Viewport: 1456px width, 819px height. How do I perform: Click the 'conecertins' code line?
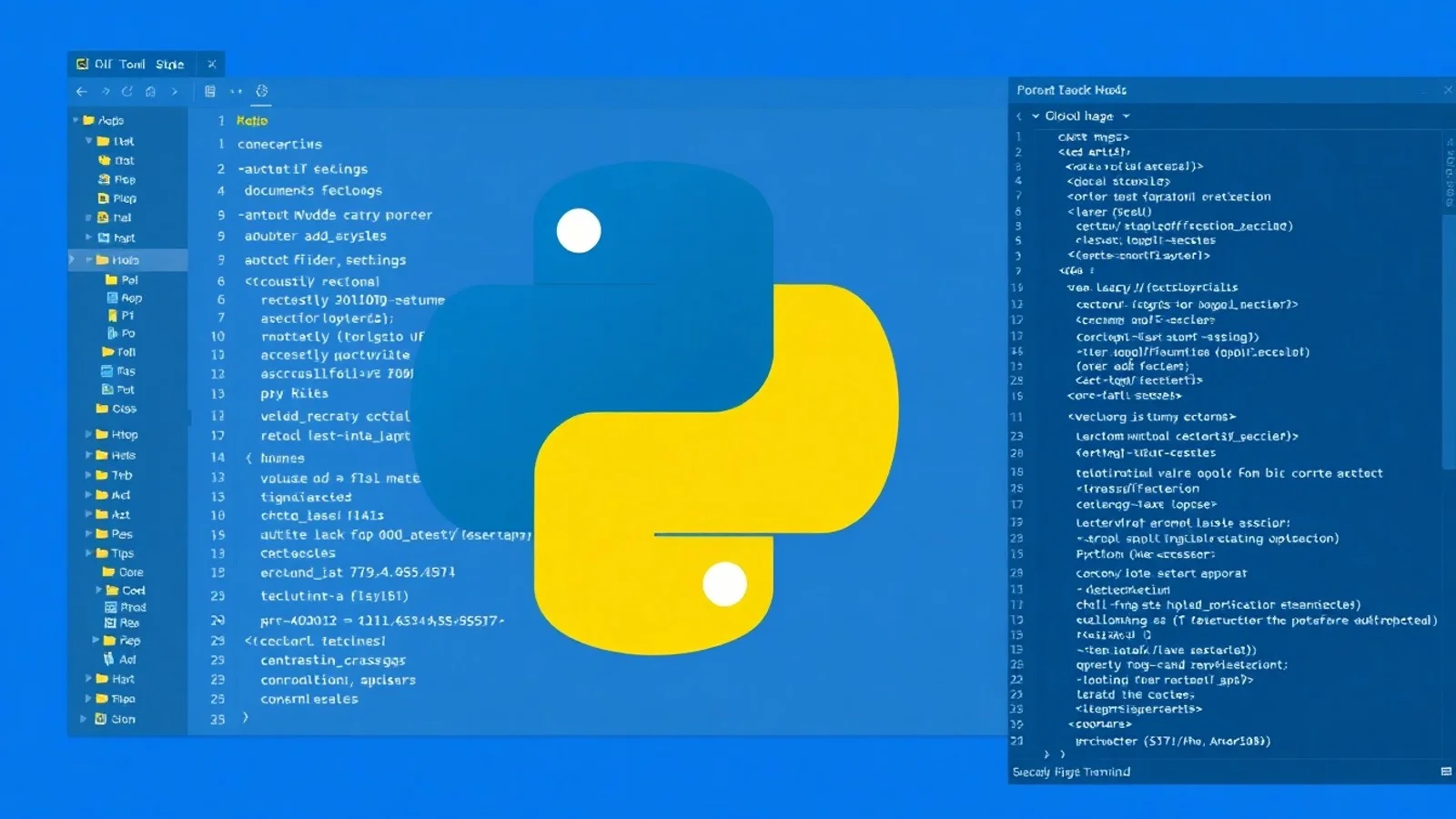tap(279, 144)
